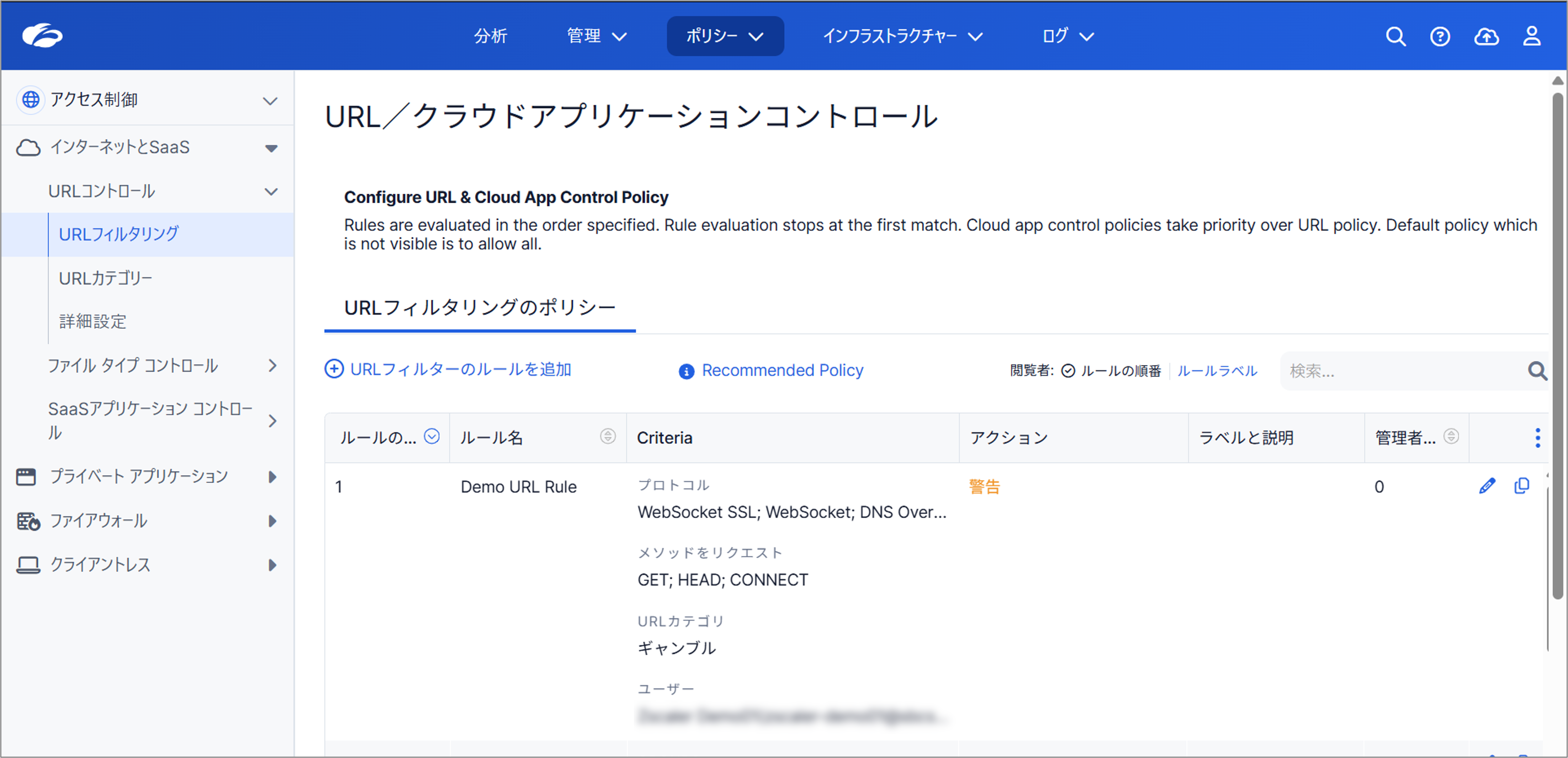Click the cloud upload activation icon

[x=1486, y=37]
